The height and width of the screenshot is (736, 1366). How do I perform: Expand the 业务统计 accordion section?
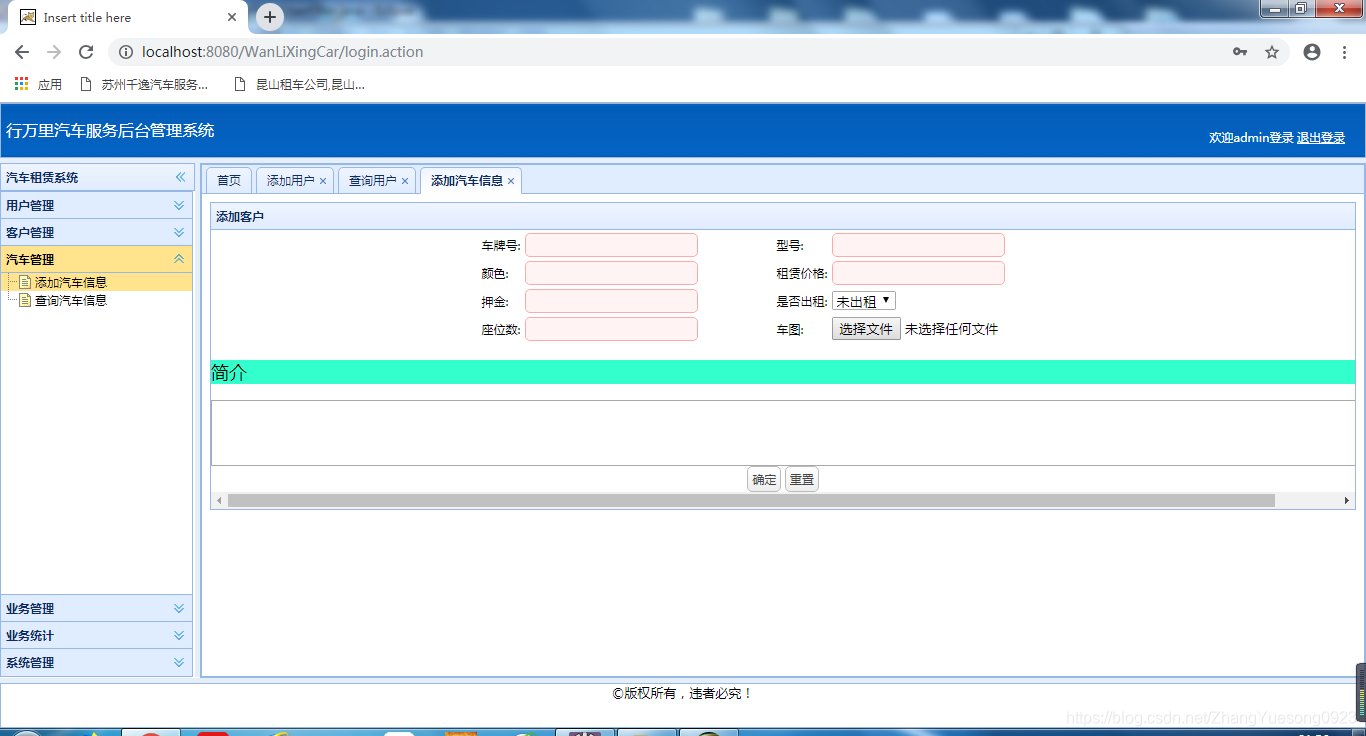[x=97, y=635]
